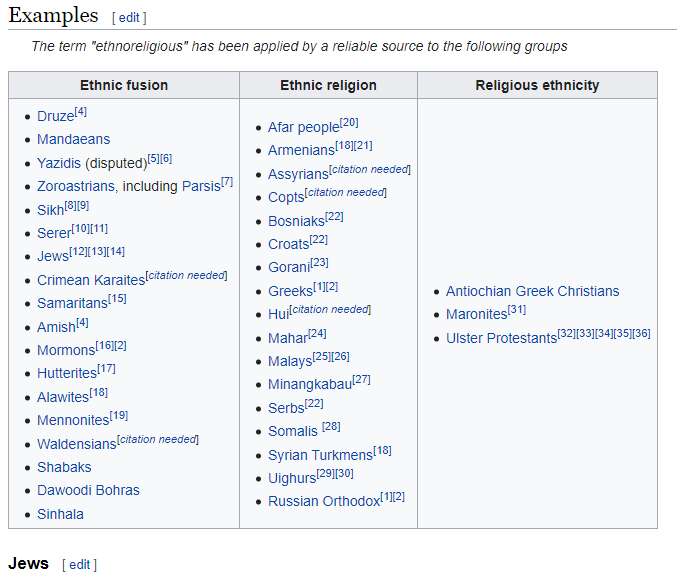
Task: Click the Armenians link
Action: (300, 151)
